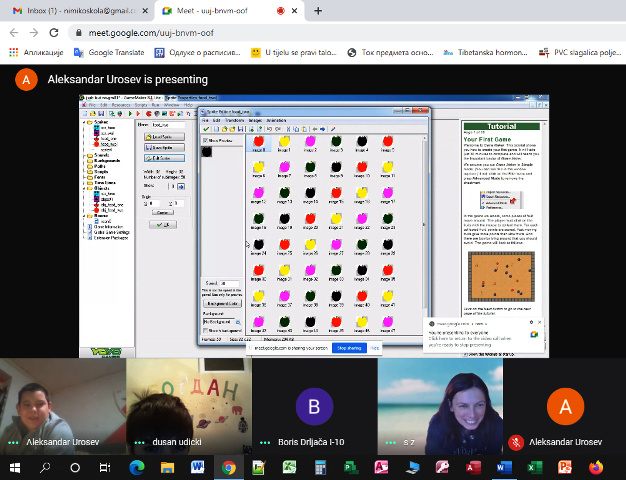Confirm changes with Sprite Editor green checkmark
Screen dimensions: 626x480
coord(206,129)
